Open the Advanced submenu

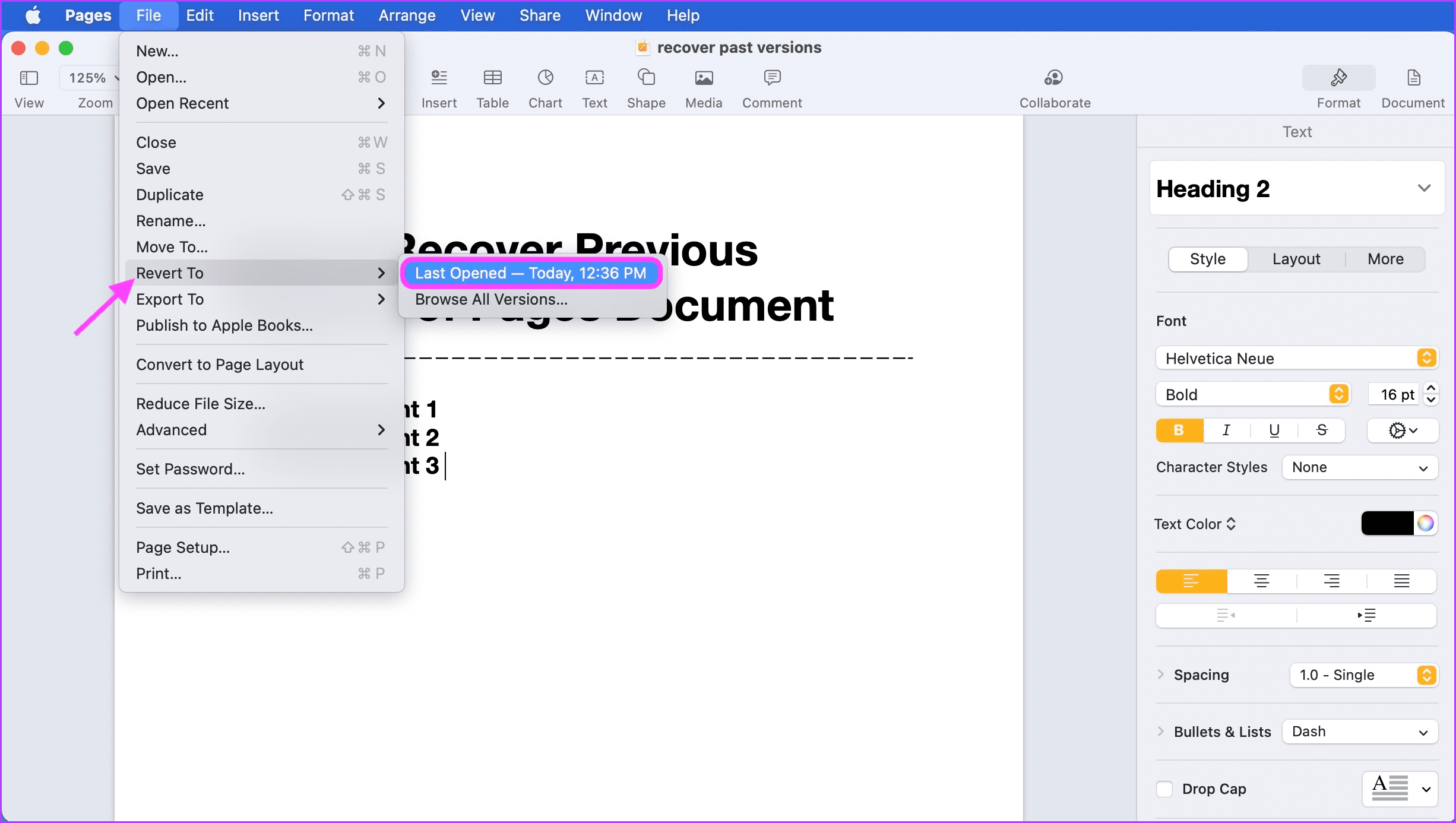[x=261, y=430]
